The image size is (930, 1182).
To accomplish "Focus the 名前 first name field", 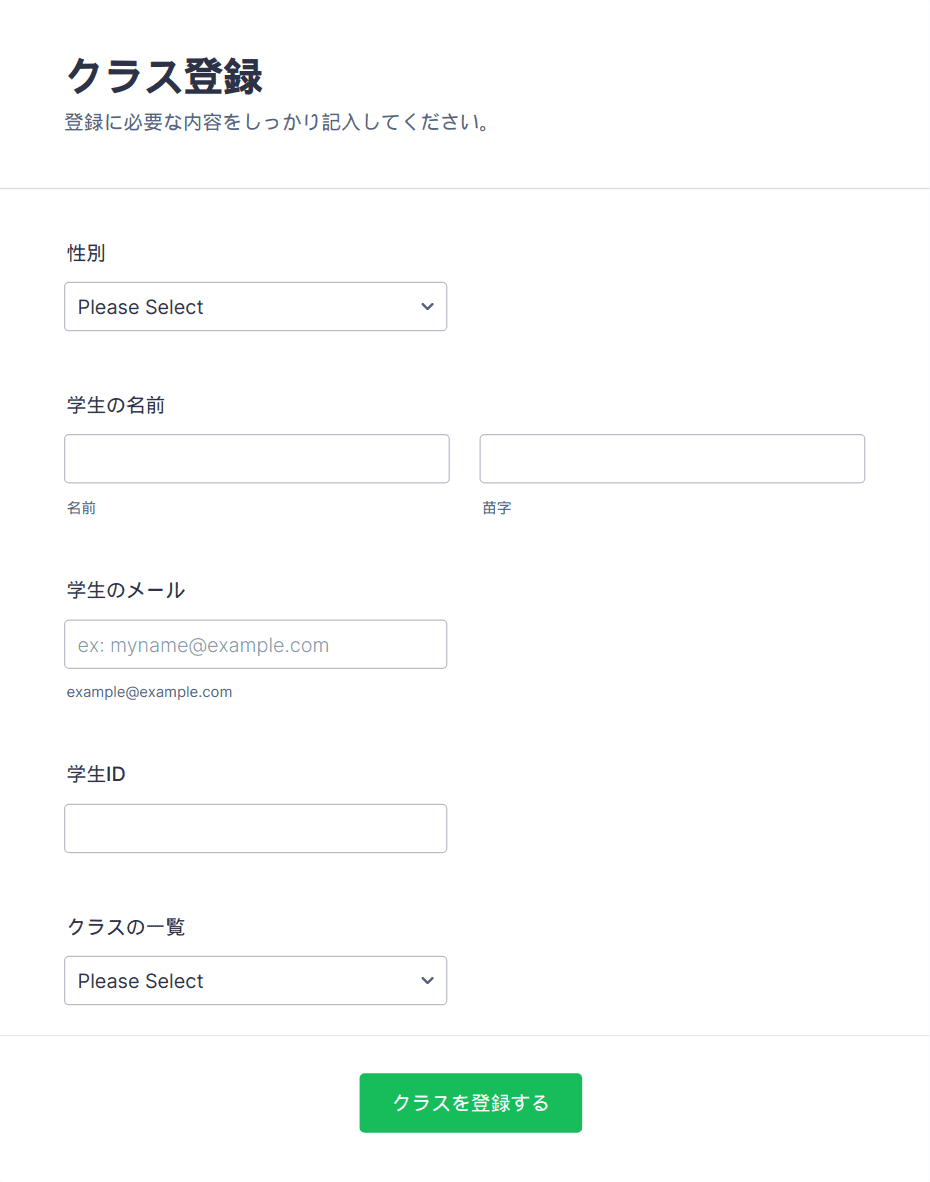I will (257, 458).
